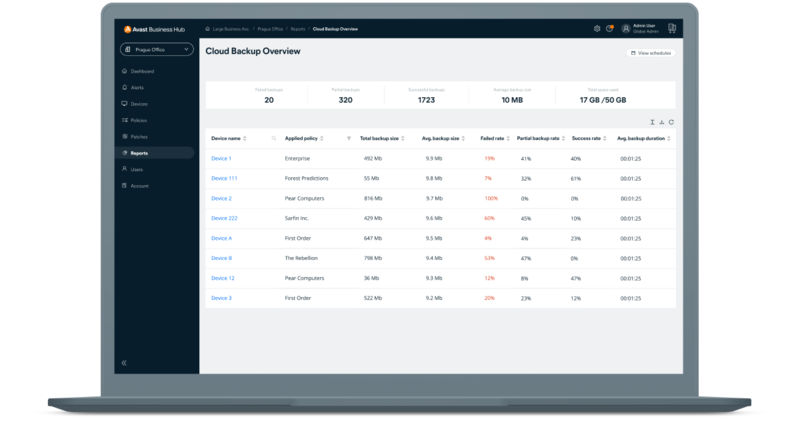Click the refresh icon above the table
The image size is (800, 421).
point(672,122)
